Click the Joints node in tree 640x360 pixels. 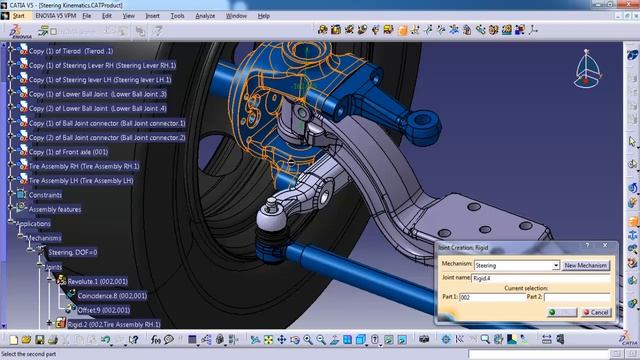click(53, 267)
